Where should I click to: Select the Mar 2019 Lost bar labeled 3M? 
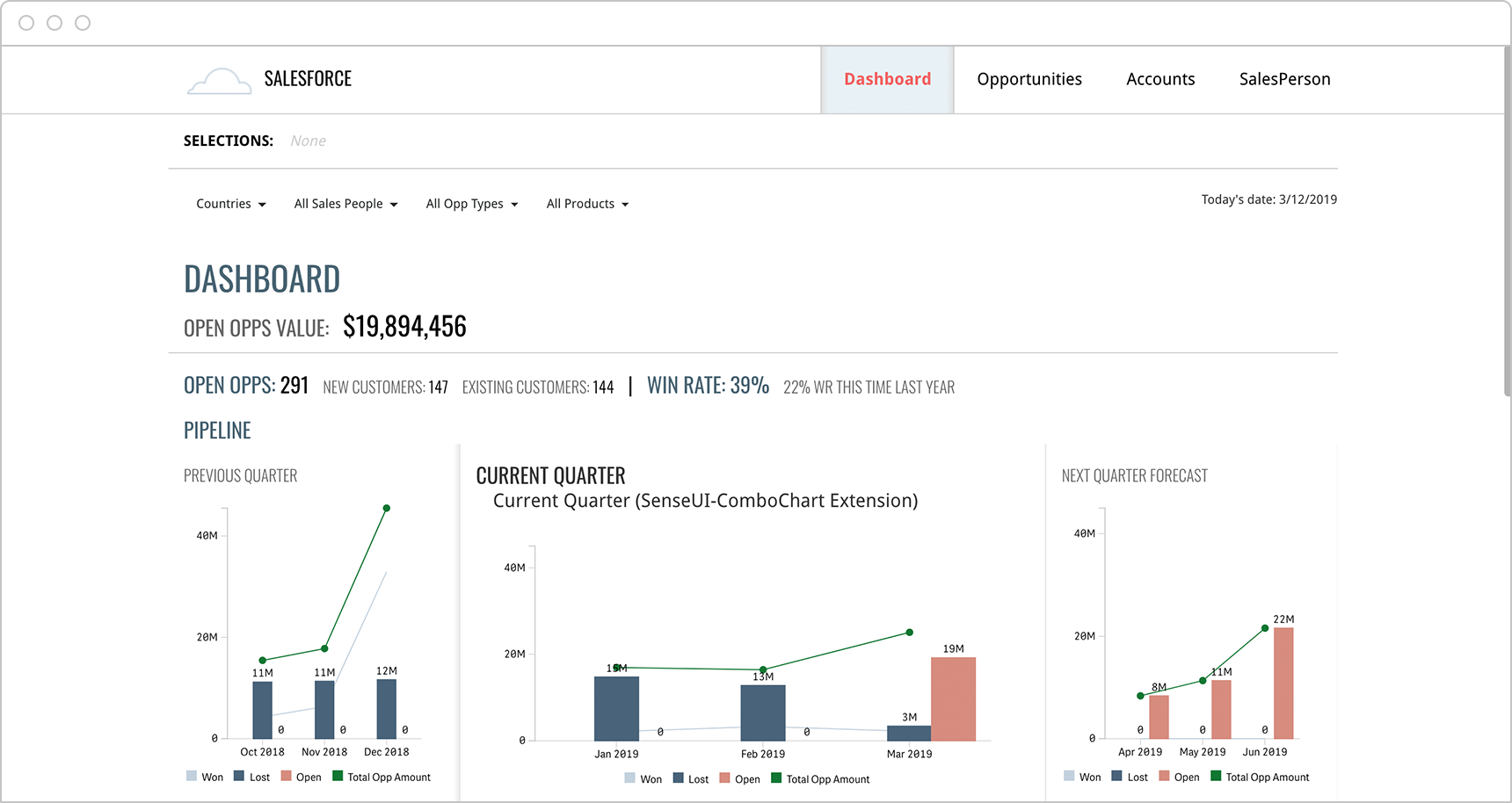[x=909, y=734]
